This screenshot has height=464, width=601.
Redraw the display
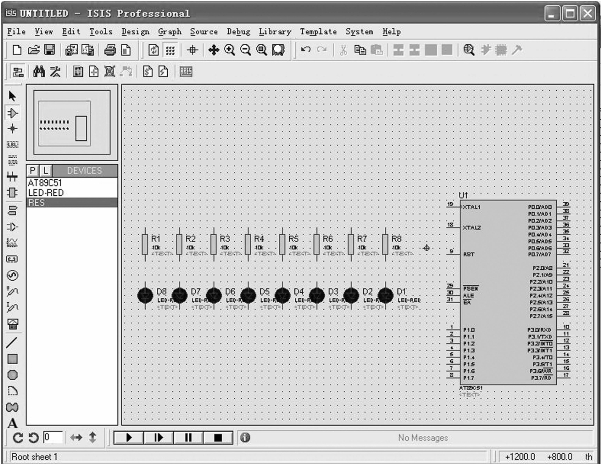[x=154, y=50]
